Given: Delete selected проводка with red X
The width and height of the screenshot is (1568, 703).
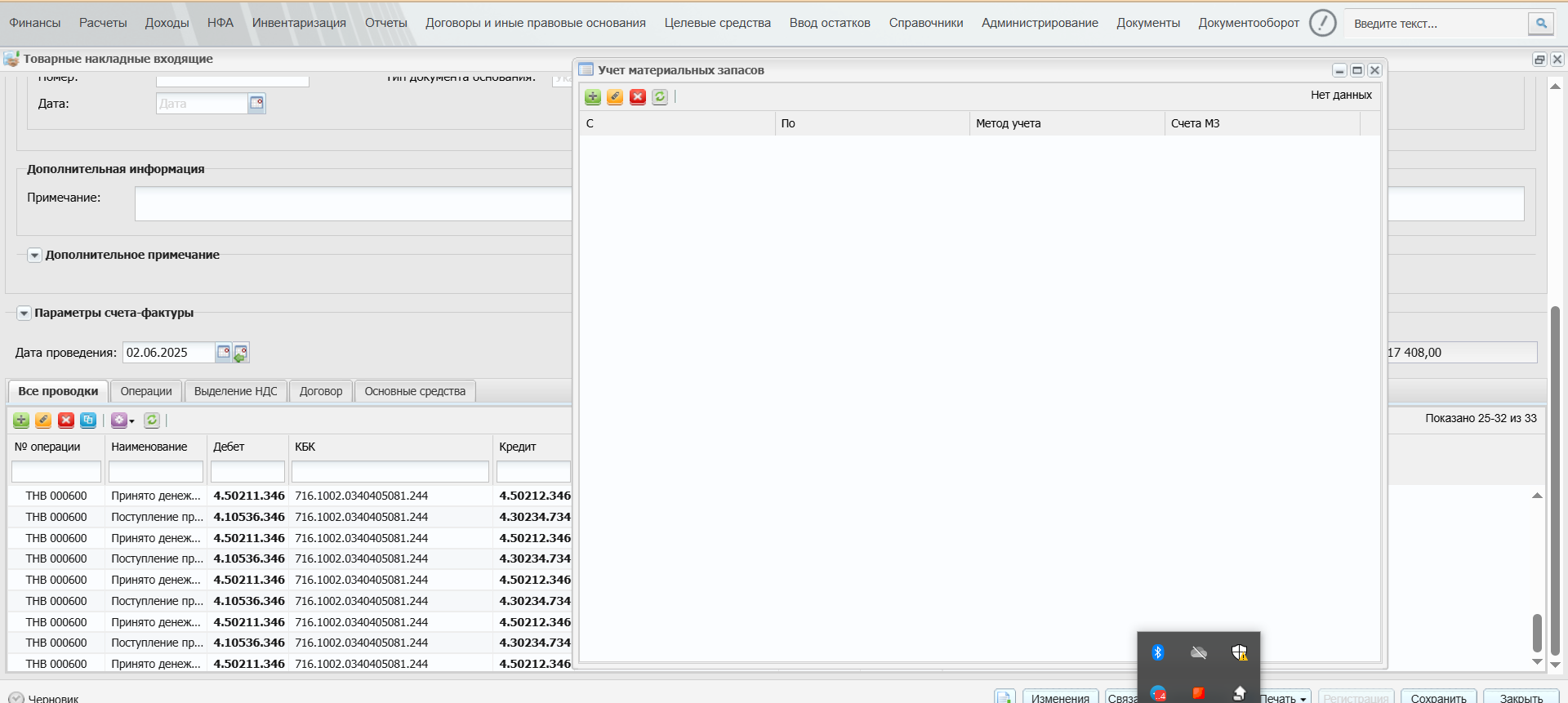Looking at the screenshot, I should click(x=66, y=420).
